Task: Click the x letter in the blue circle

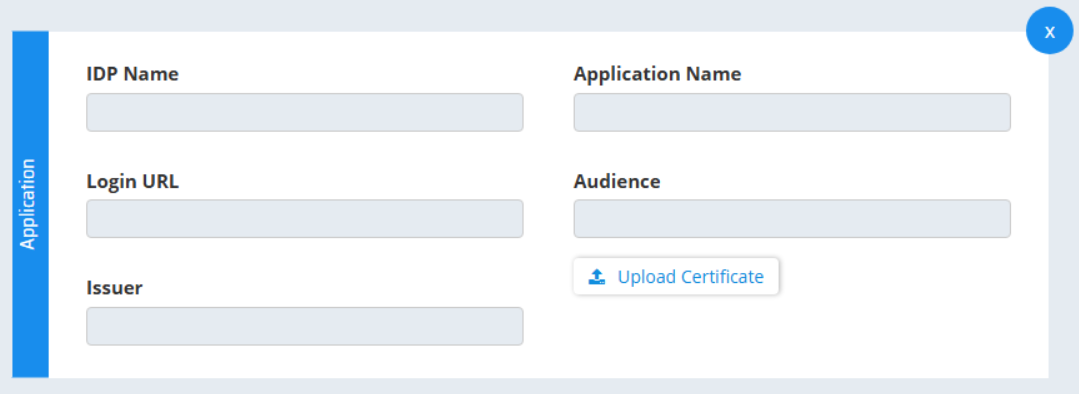Action: [1049, 32]
